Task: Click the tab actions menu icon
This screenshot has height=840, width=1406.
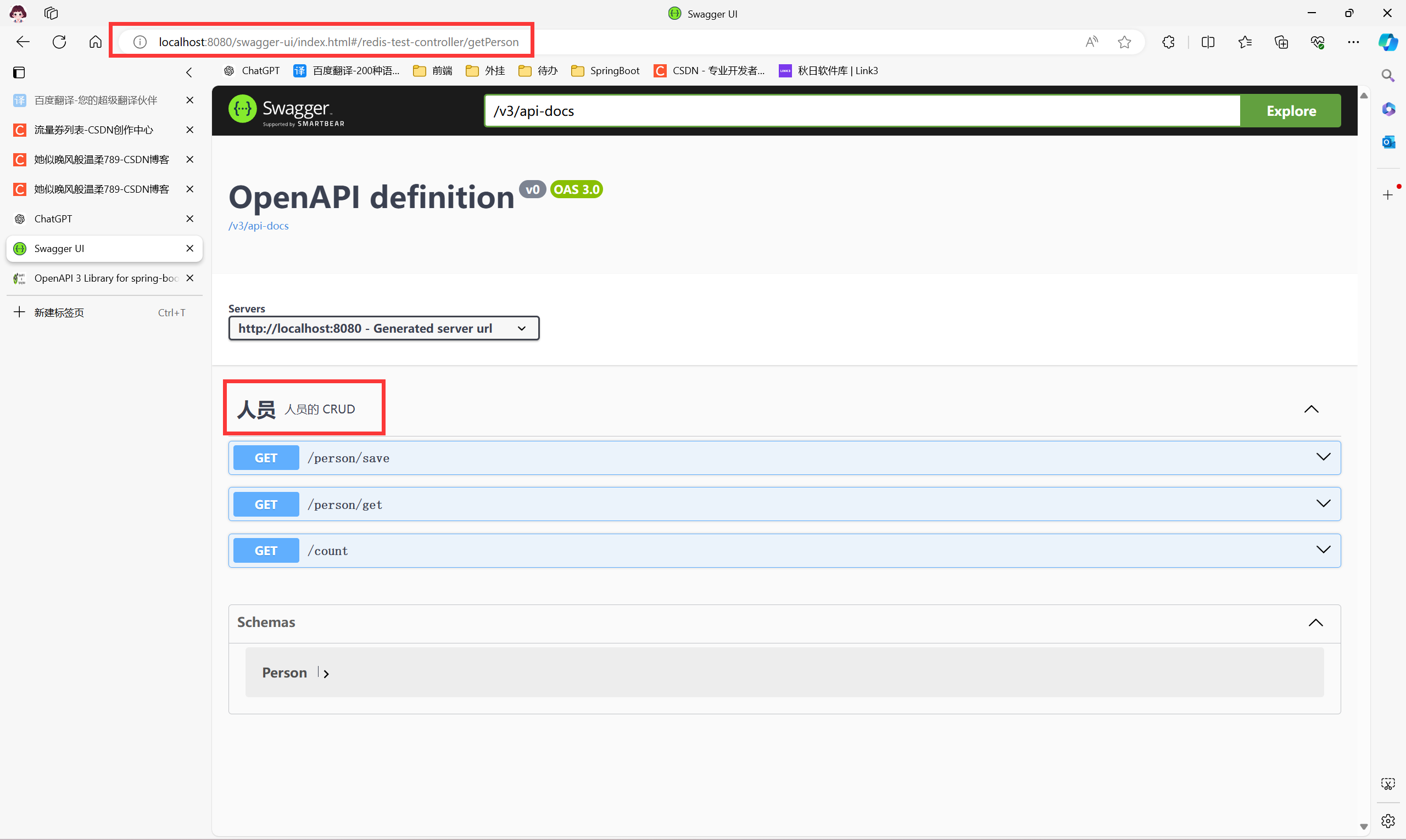Action: [x=19, y=72]
